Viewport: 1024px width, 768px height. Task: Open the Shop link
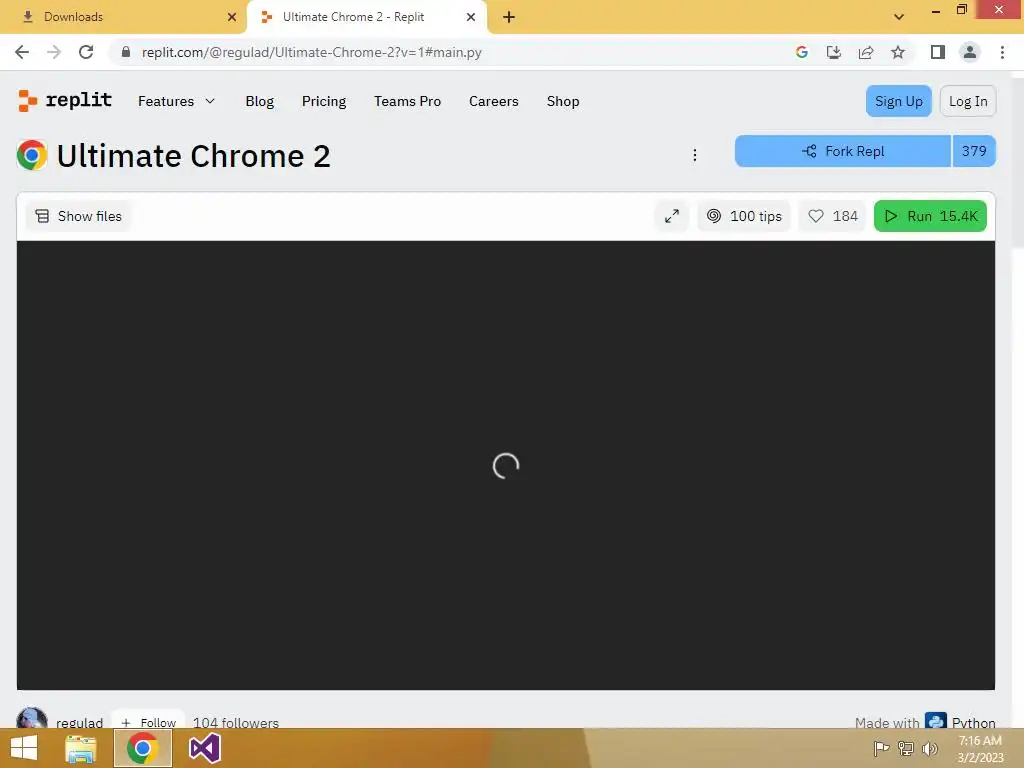[x=563, y=101]
